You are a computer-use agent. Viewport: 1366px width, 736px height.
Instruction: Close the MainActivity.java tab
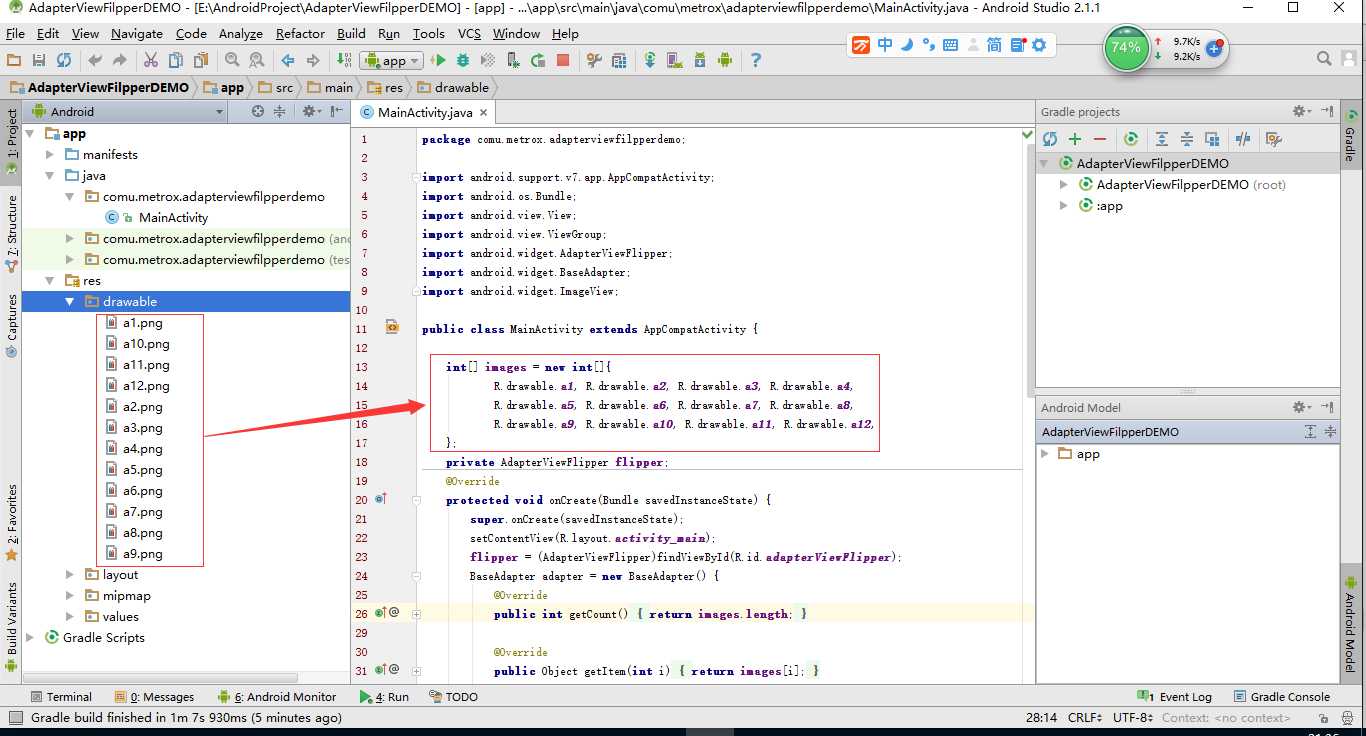[x=483, y=113]
